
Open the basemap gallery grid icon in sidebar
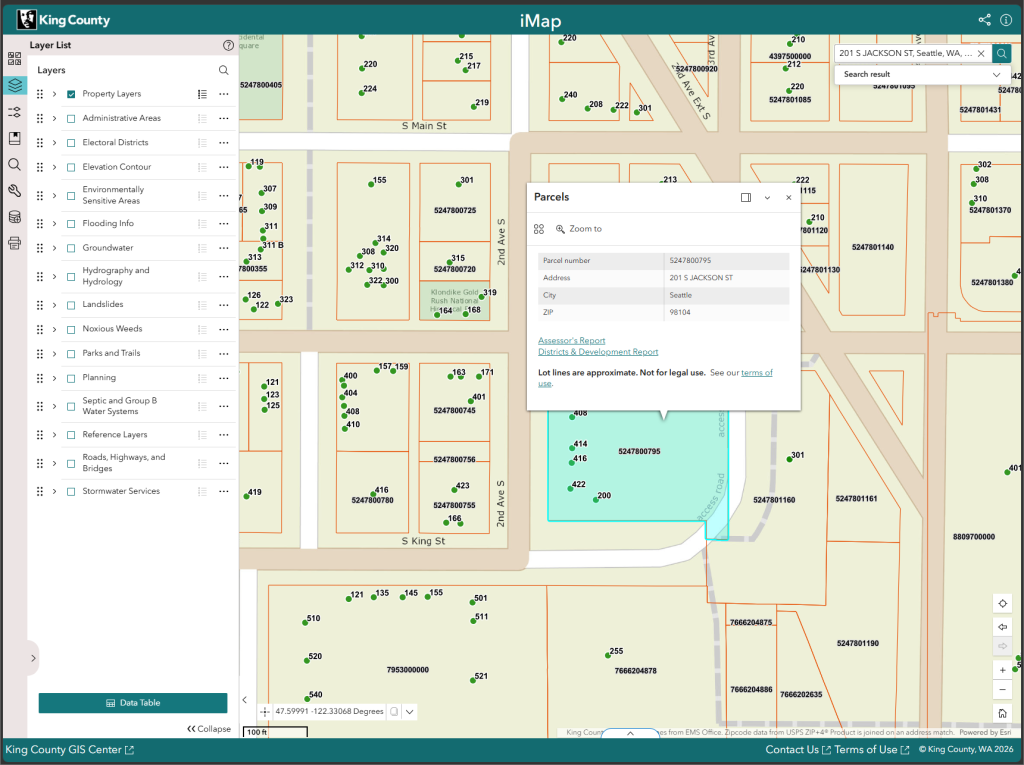(x=14, y=59)
